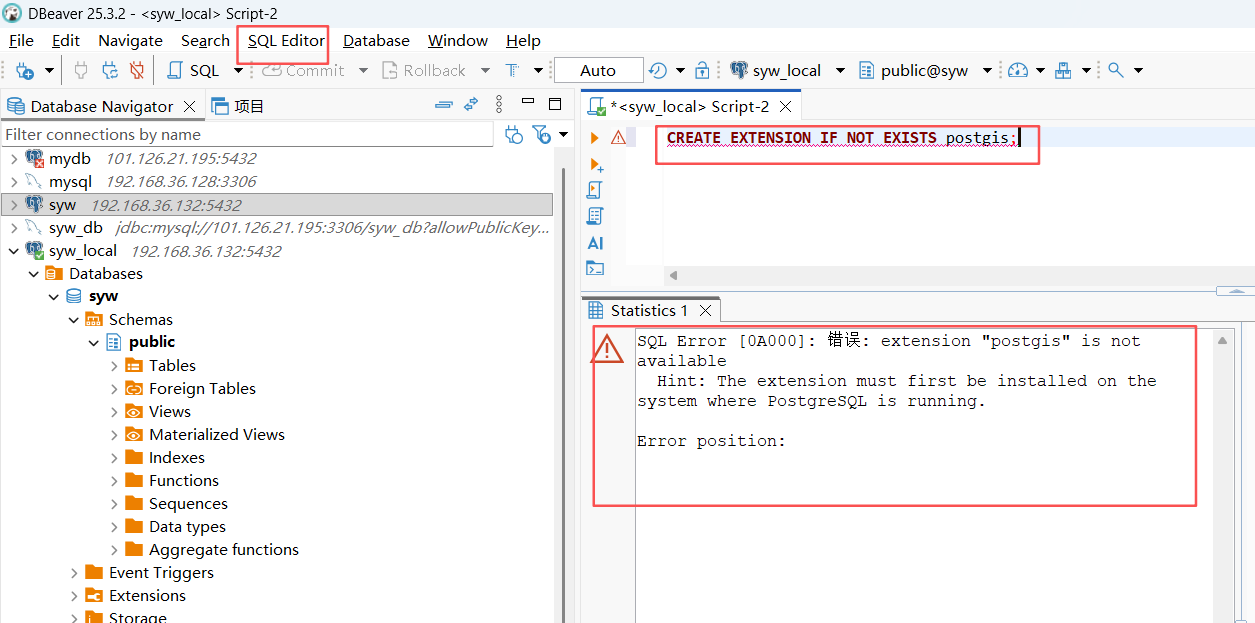The width and height of the screenshot is (1255, 623).
Task: Click the magnifier Search icon in toolbar
Action: pos(1116,71)
